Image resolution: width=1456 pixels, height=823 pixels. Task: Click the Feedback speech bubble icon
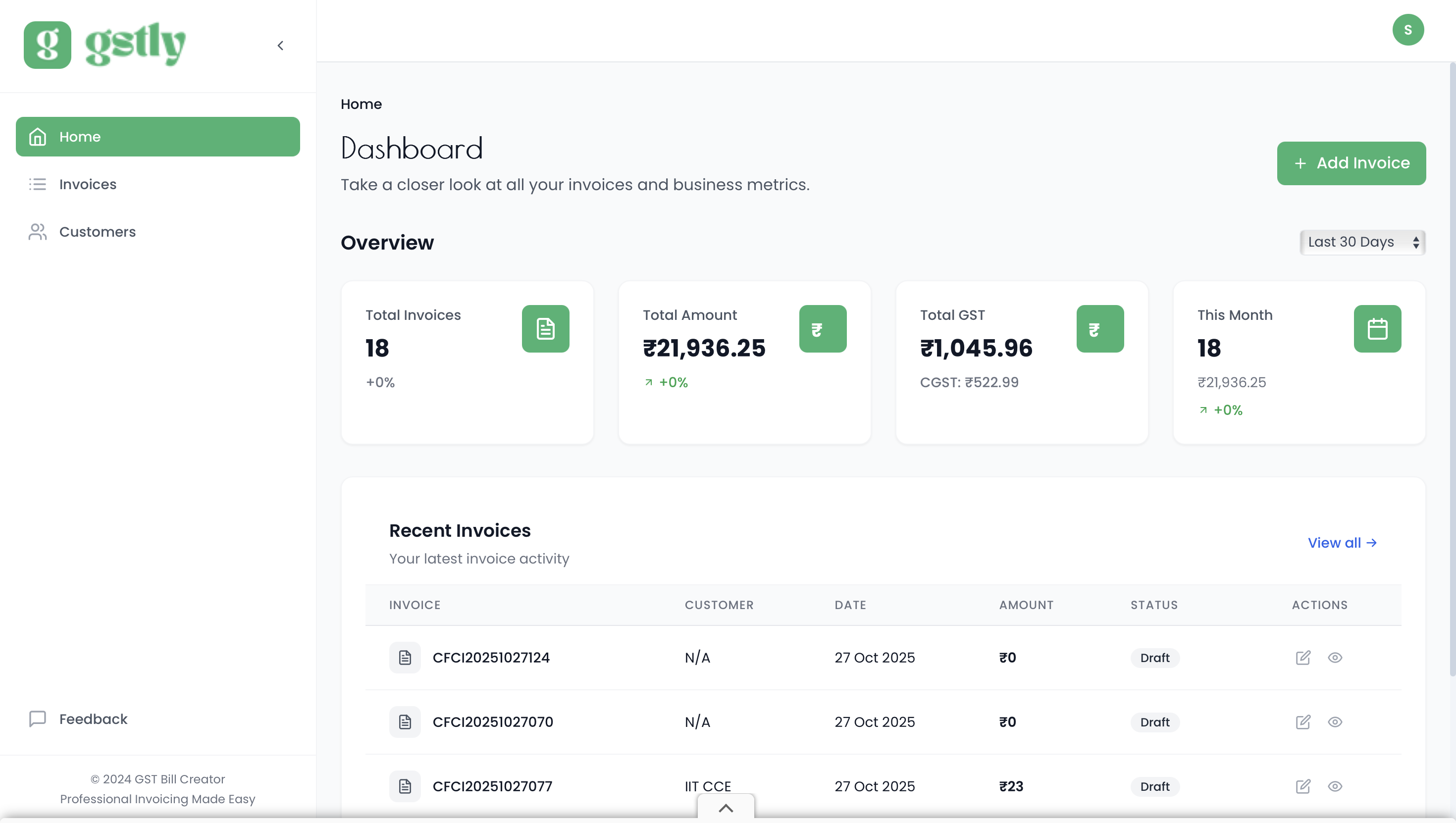click(37, 719)
